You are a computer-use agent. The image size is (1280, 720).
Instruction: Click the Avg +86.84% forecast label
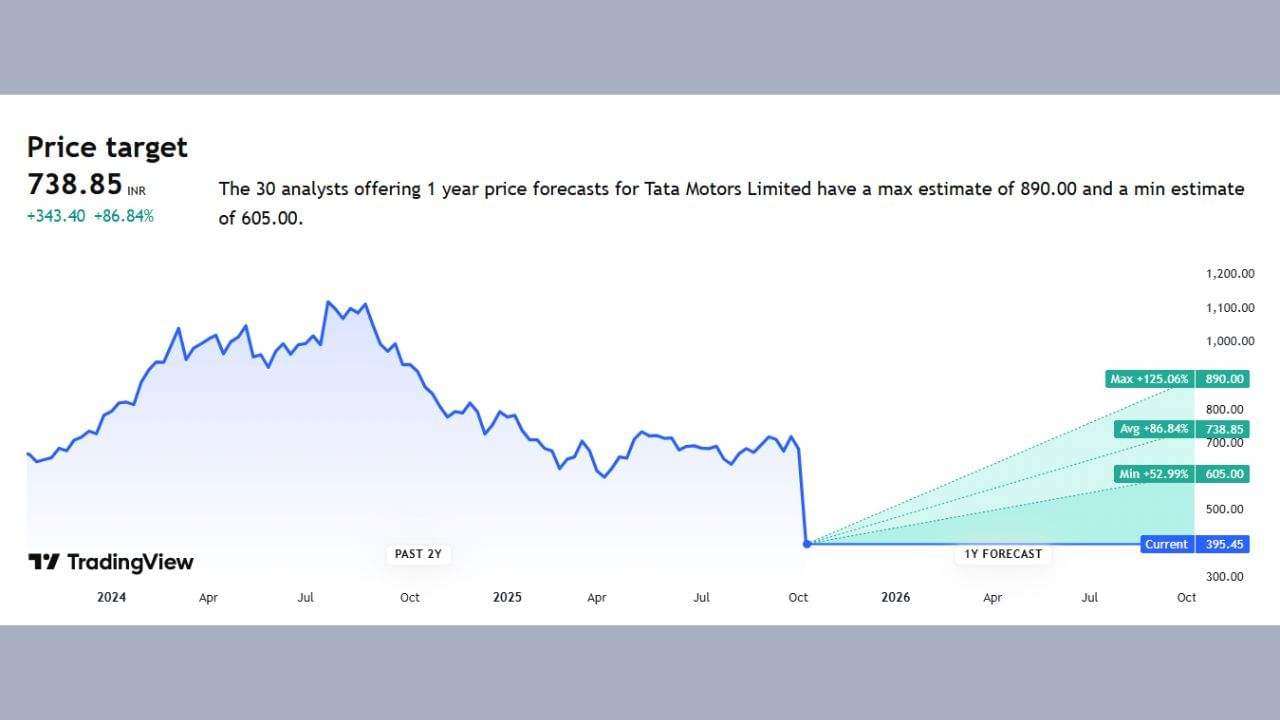[1153, 429]
